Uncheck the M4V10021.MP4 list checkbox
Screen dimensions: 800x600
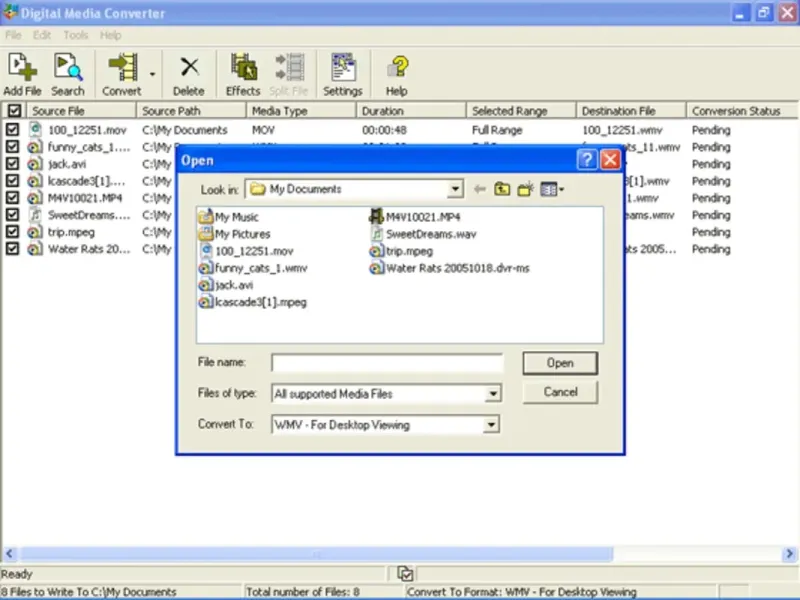click(12, 197)
